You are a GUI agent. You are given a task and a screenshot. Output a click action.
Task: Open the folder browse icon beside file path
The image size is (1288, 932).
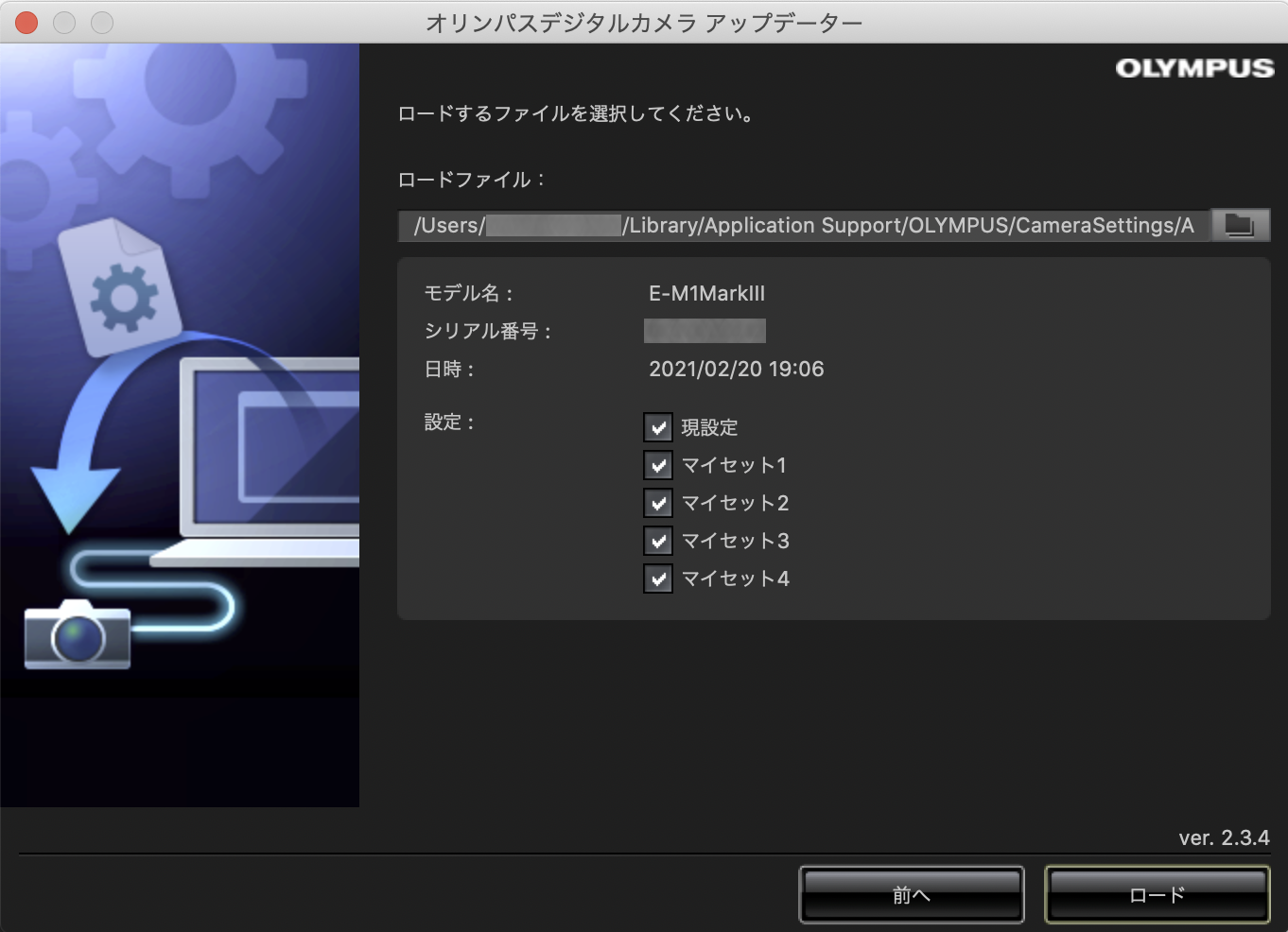tap(1239, 225)
